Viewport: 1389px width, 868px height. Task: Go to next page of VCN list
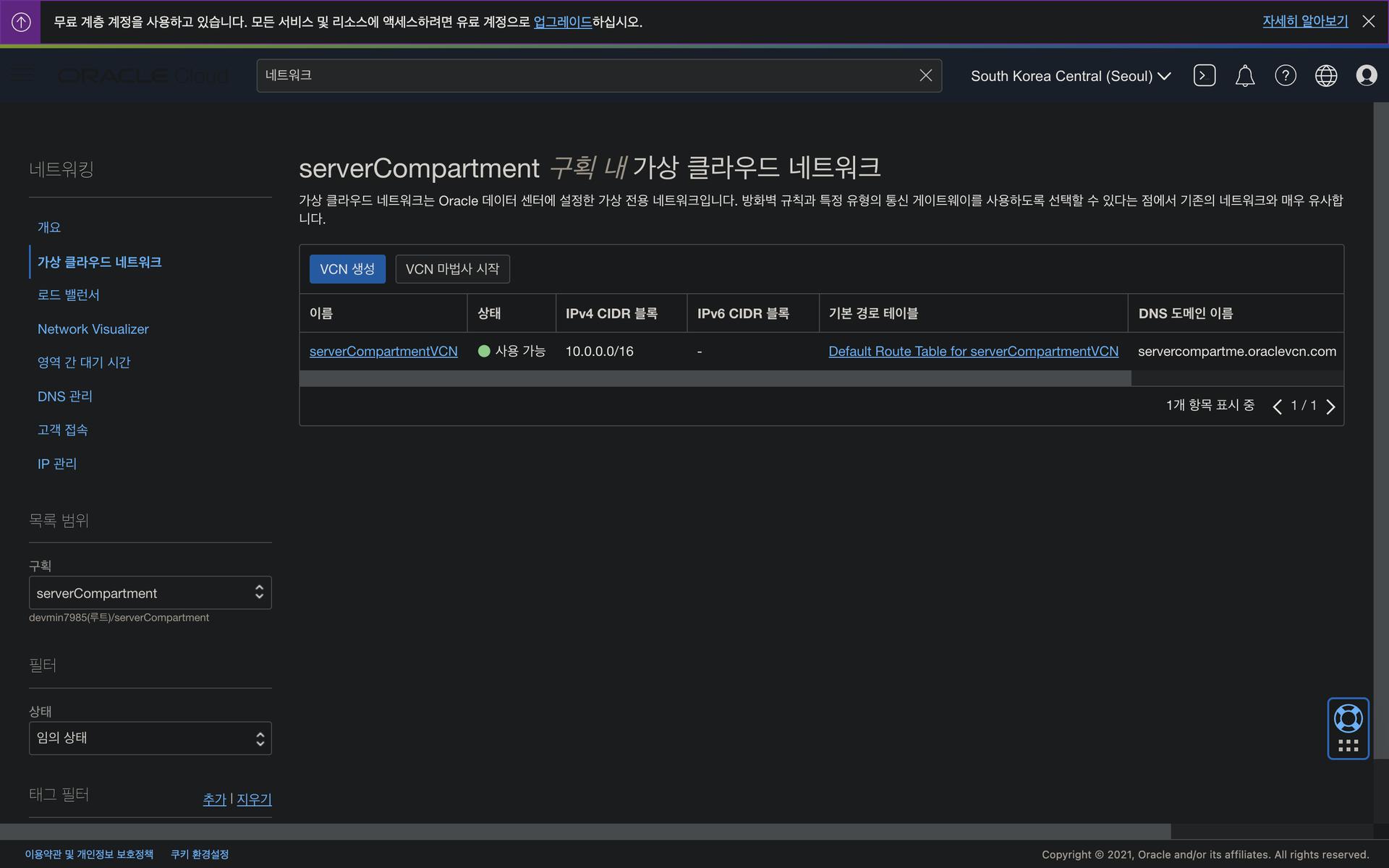coord(1330,407)
